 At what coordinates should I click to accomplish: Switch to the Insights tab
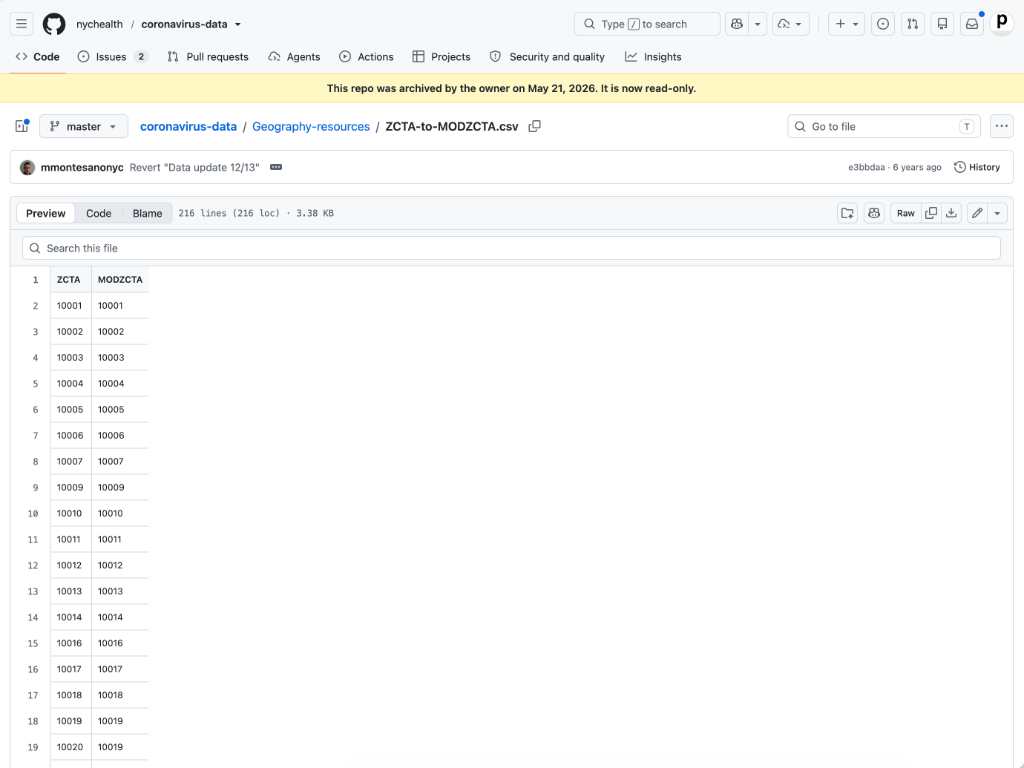(653, 57)
